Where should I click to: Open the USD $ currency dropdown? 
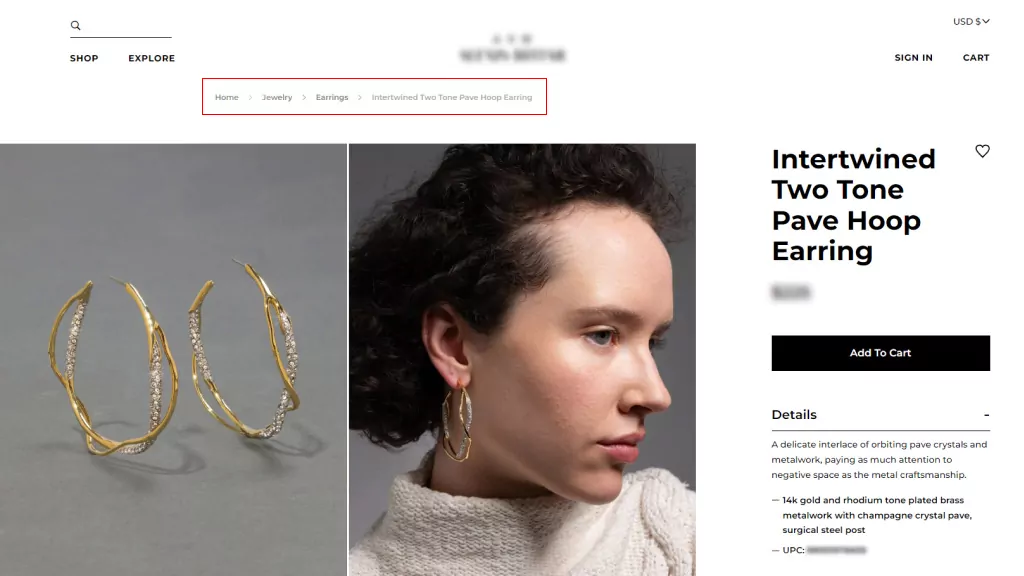(x=971, y=22)
